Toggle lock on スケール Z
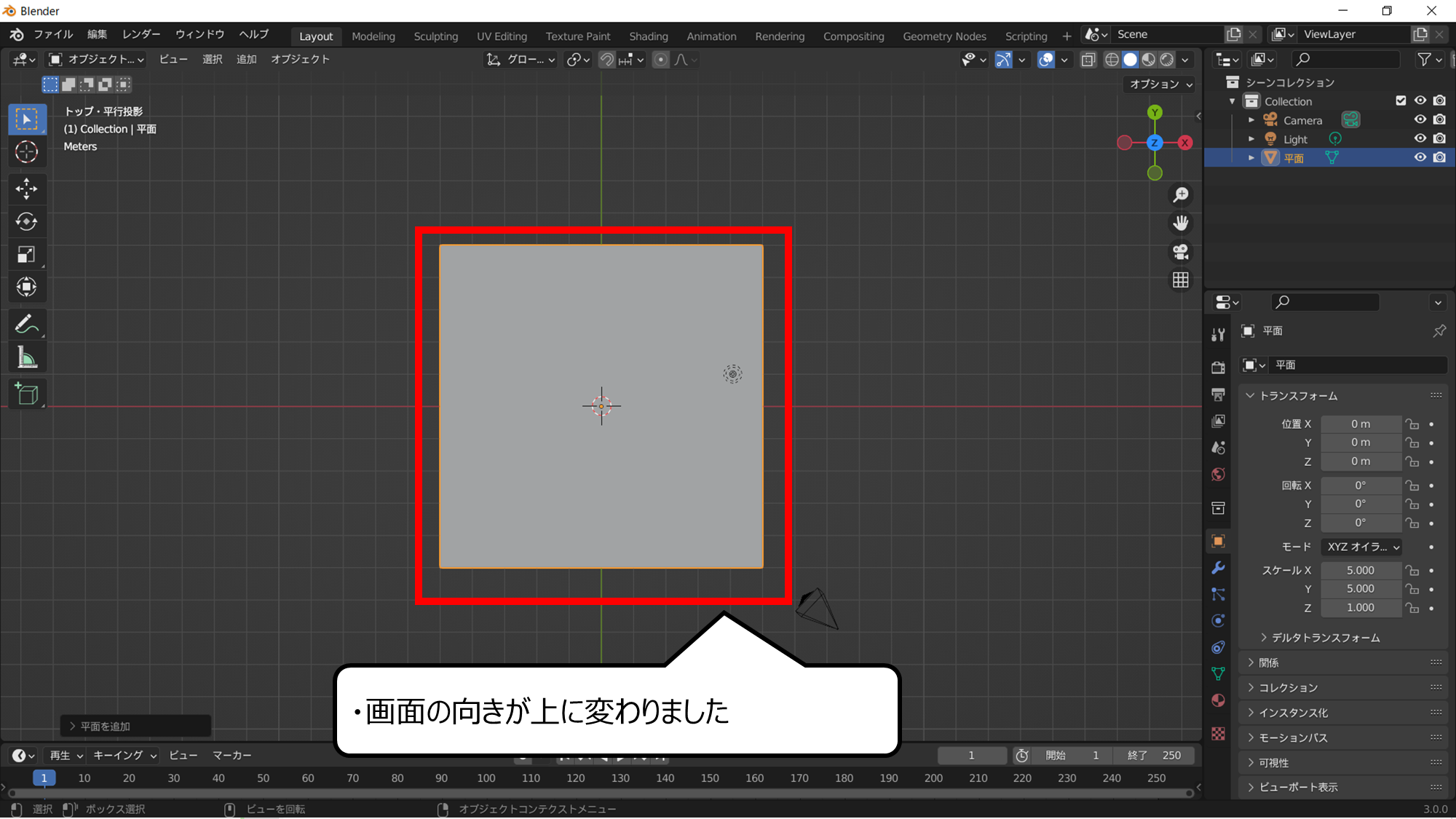The width and height of the screenshot is (1456, 819). (x=1412, y=608)
